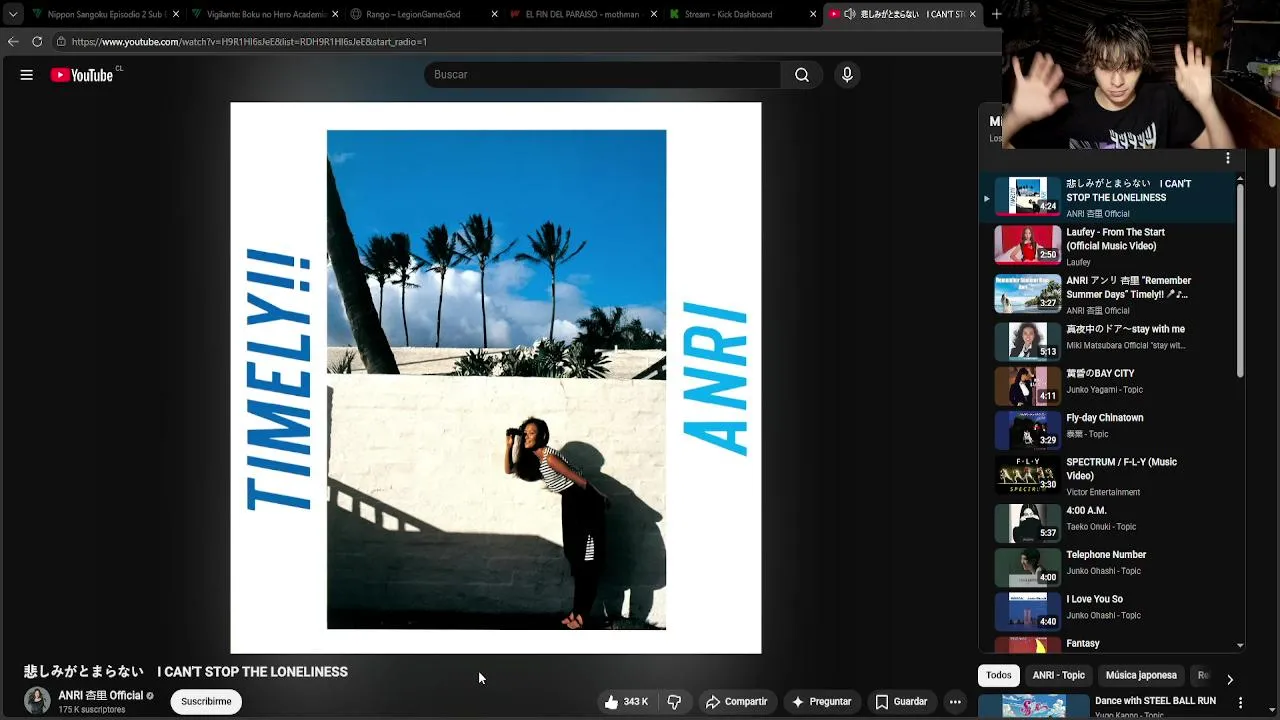
Task: Close the Rango – LegionGamesGod tab
Action: tap(494, 14)
